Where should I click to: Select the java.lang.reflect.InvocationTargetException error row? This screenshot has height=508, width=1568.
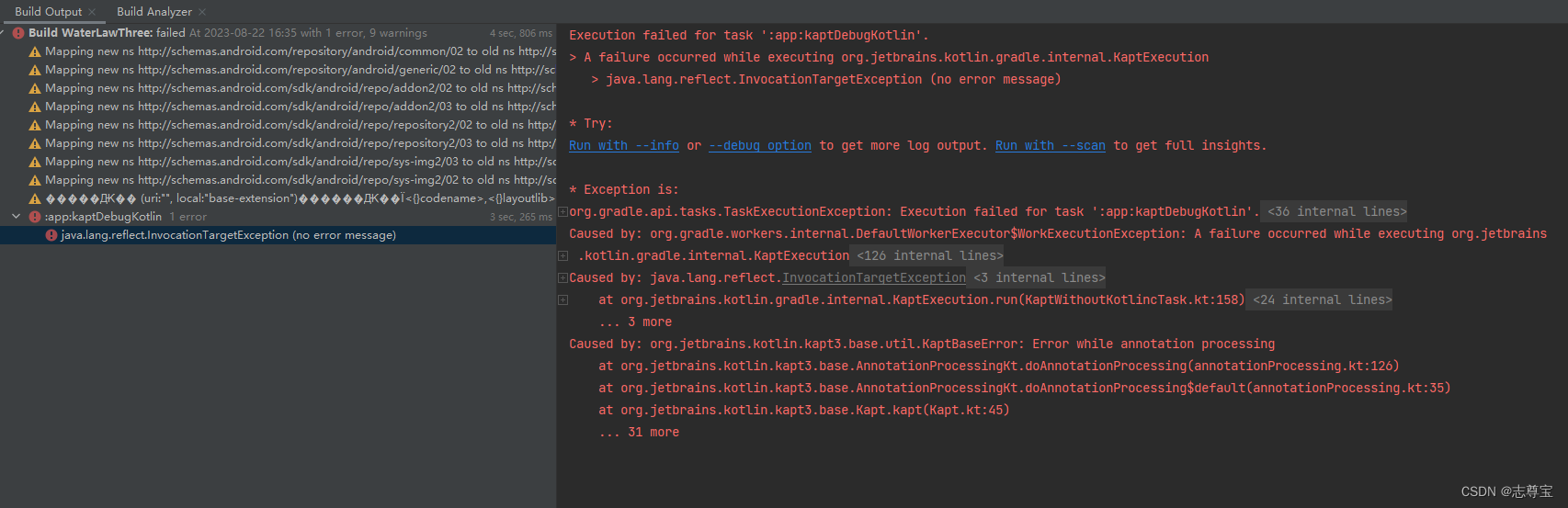(x=278, y=235)
